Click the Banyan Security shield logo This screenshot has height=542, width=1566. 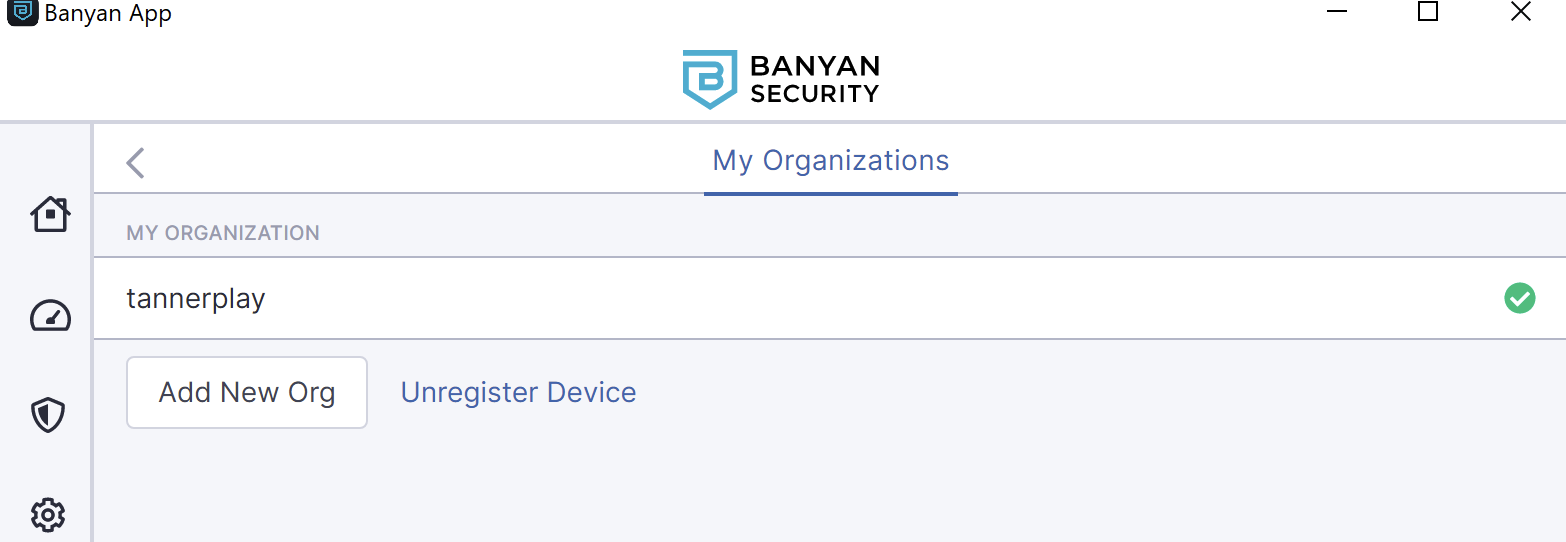pyautogui.click(x=709, y=79)
